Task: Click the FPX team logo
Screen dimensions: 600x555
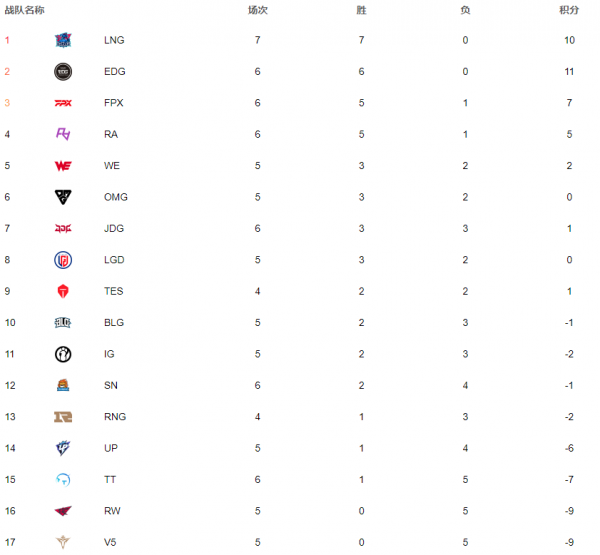Action: [x=63, y=103]
